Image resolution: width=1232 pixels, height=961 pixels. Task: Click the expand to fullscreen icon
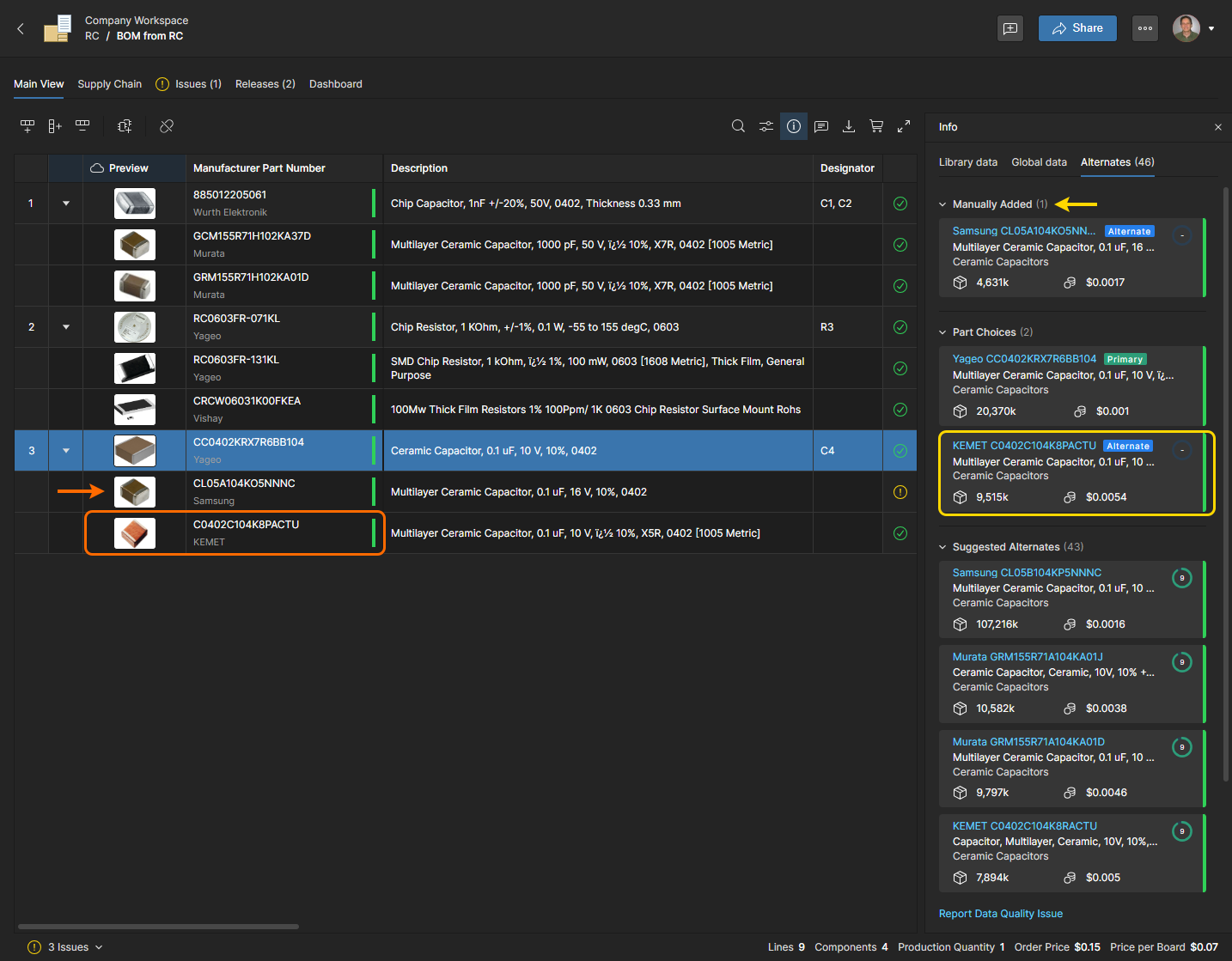tap(904, 126)
